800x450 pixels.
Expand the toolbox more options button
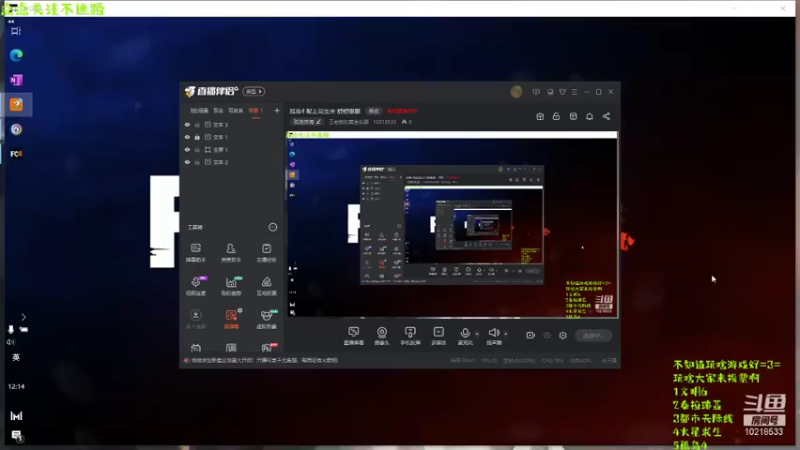(x=273, y=227)
